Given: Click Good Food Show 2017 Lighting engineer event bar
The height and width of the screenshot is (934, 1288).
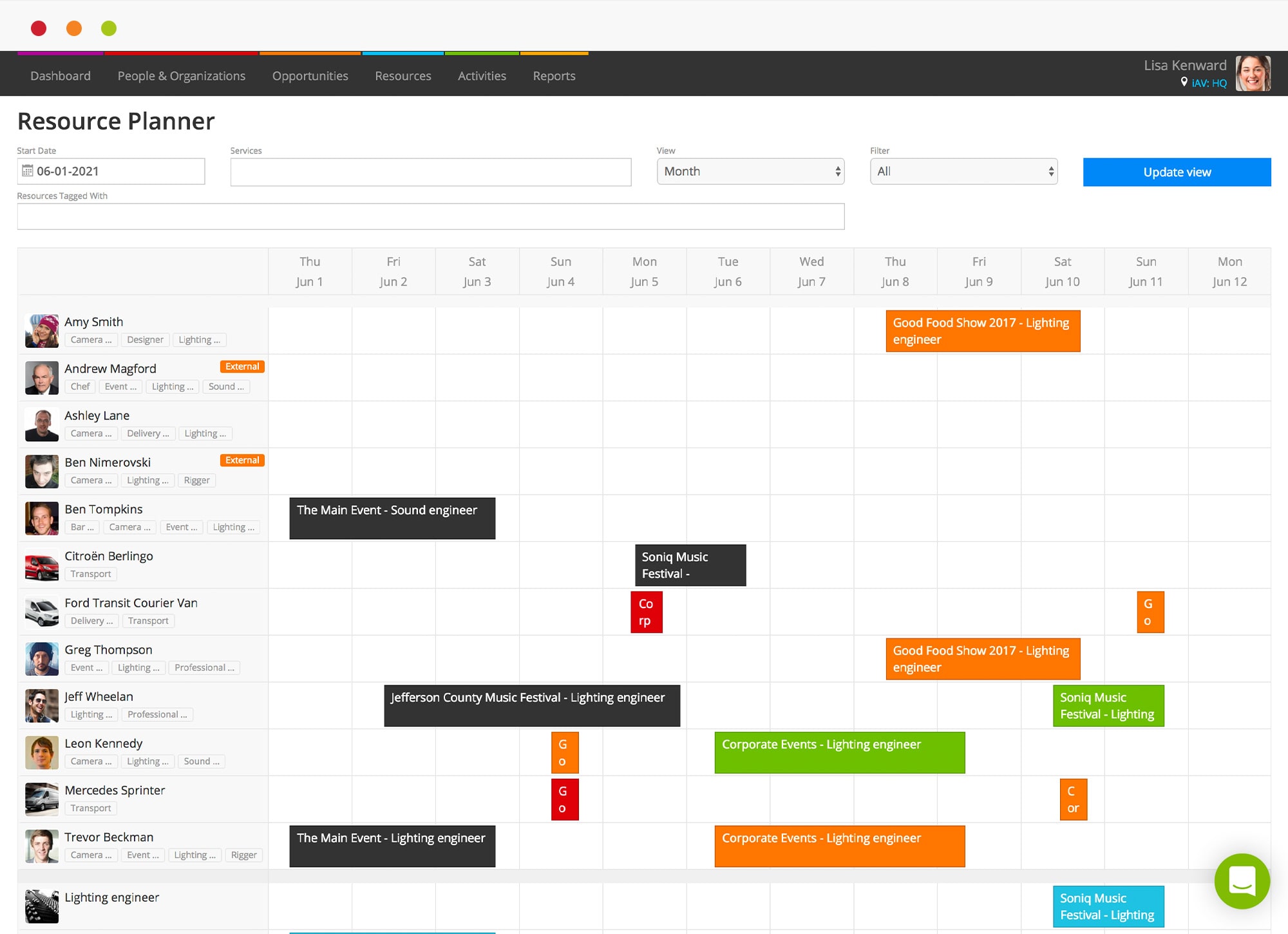Looking at the screenshot, I should coord(984,331).
